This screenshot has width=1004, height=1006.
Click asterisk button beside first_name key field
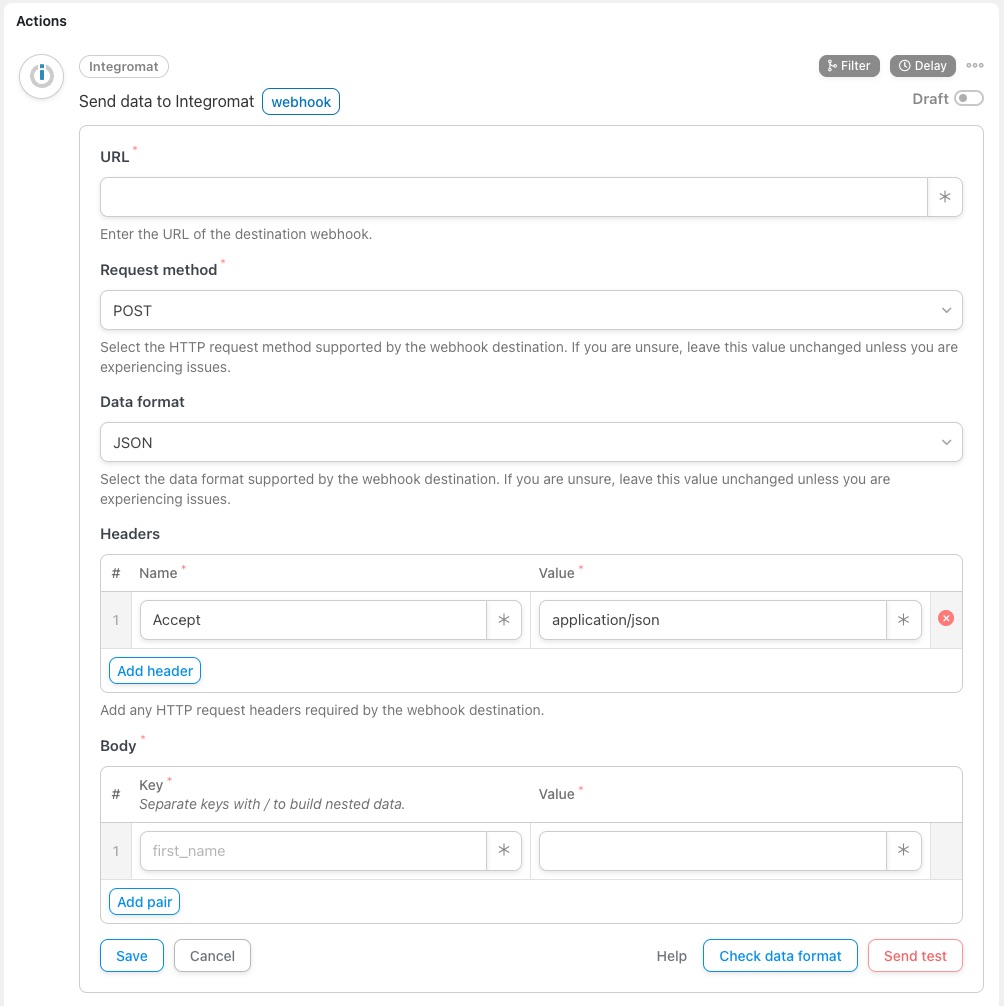pos(504,851)
